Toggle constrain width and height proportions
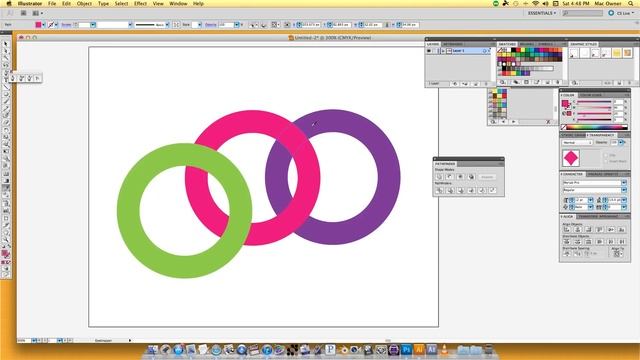 click(x=387, y=25)
